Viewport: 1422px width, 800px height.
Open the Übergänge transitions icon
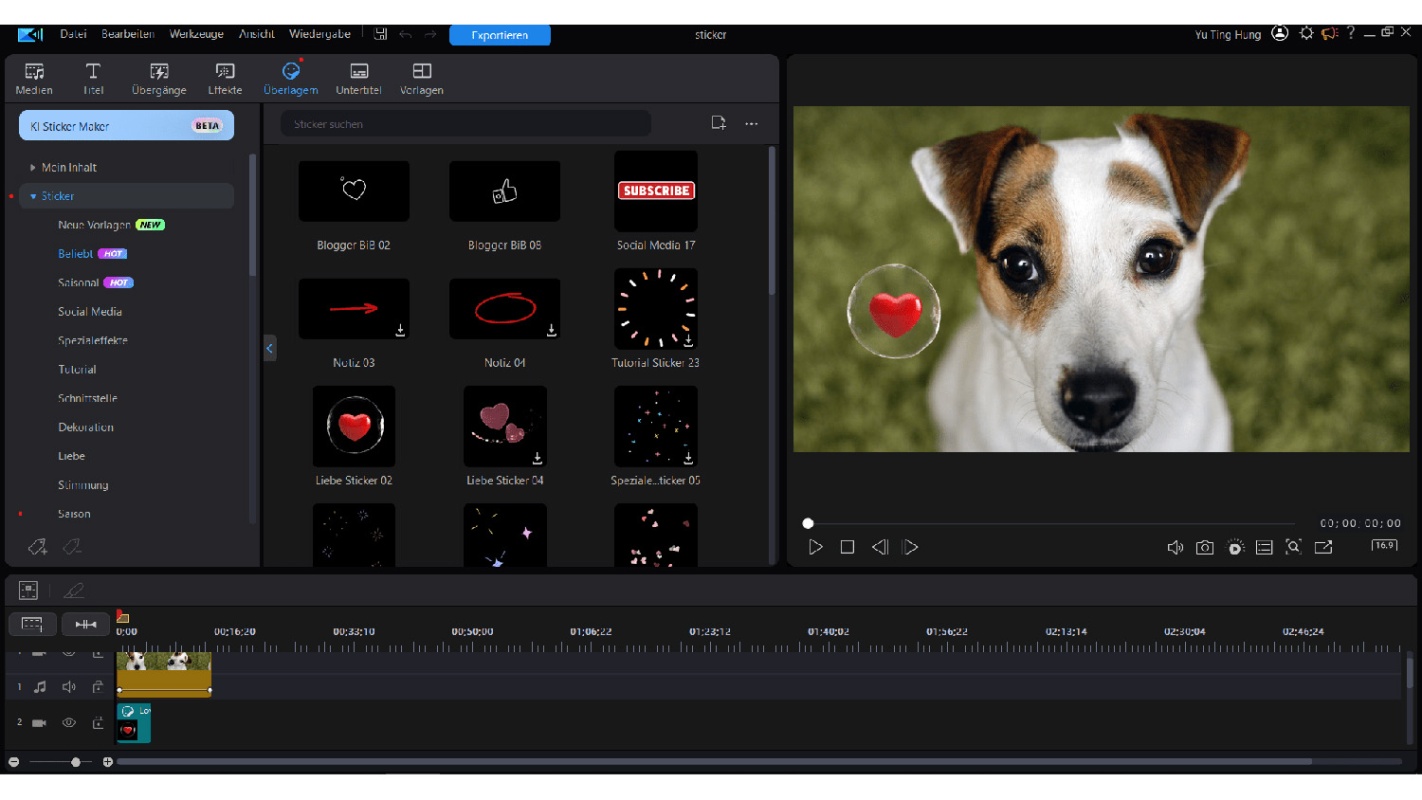tap(159, 78)
